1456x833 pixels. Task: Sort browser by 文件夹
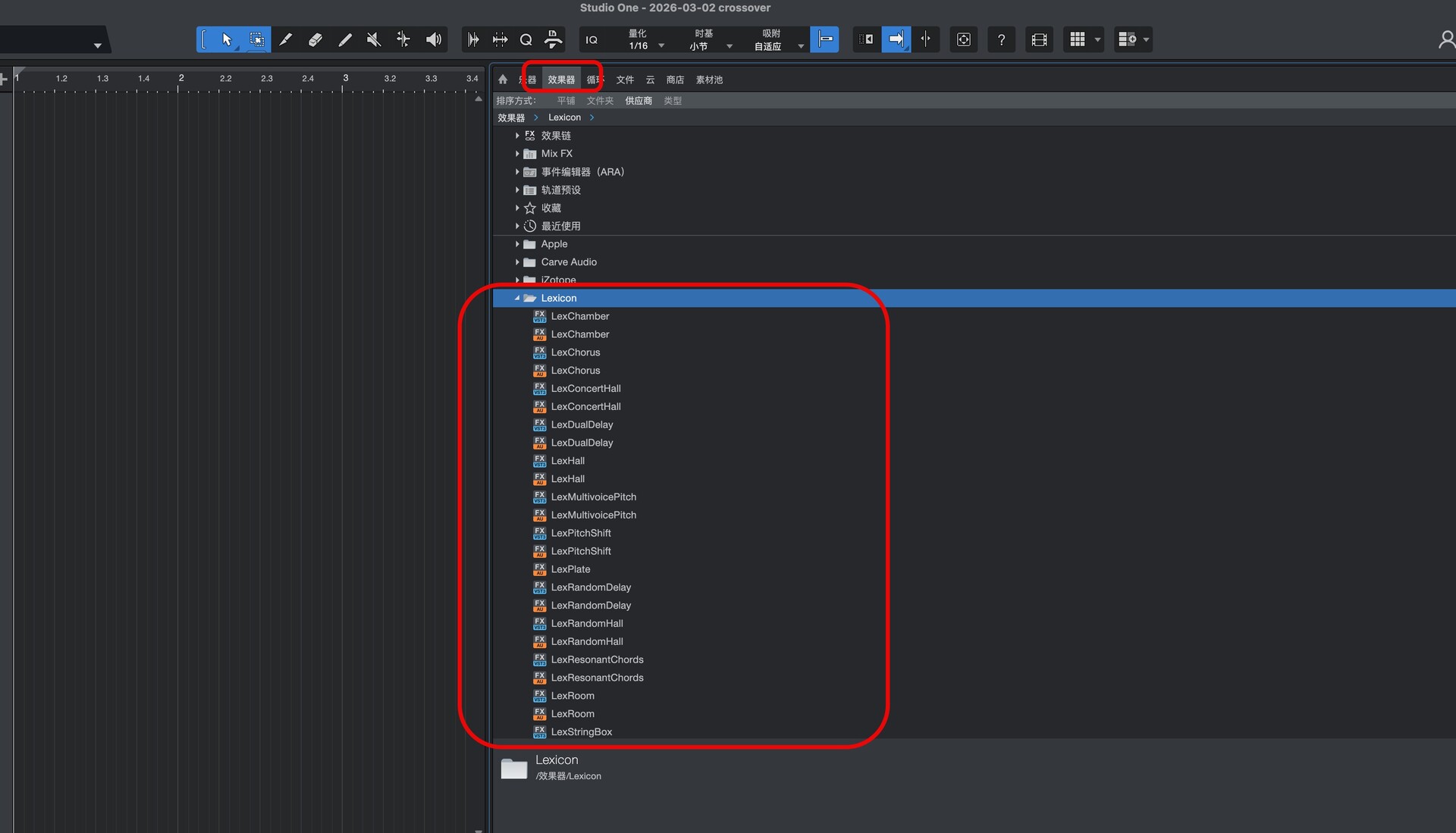point(600,101)
